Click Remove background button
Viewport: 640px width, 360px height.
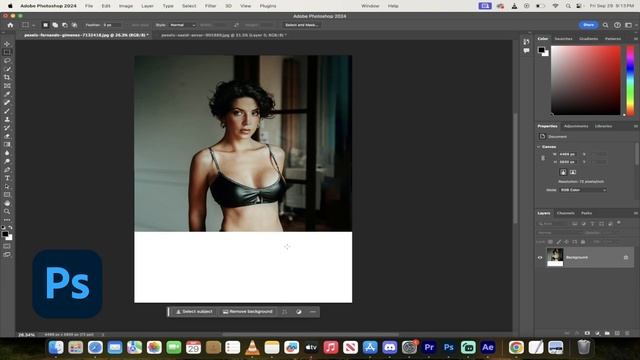(248, 312)
